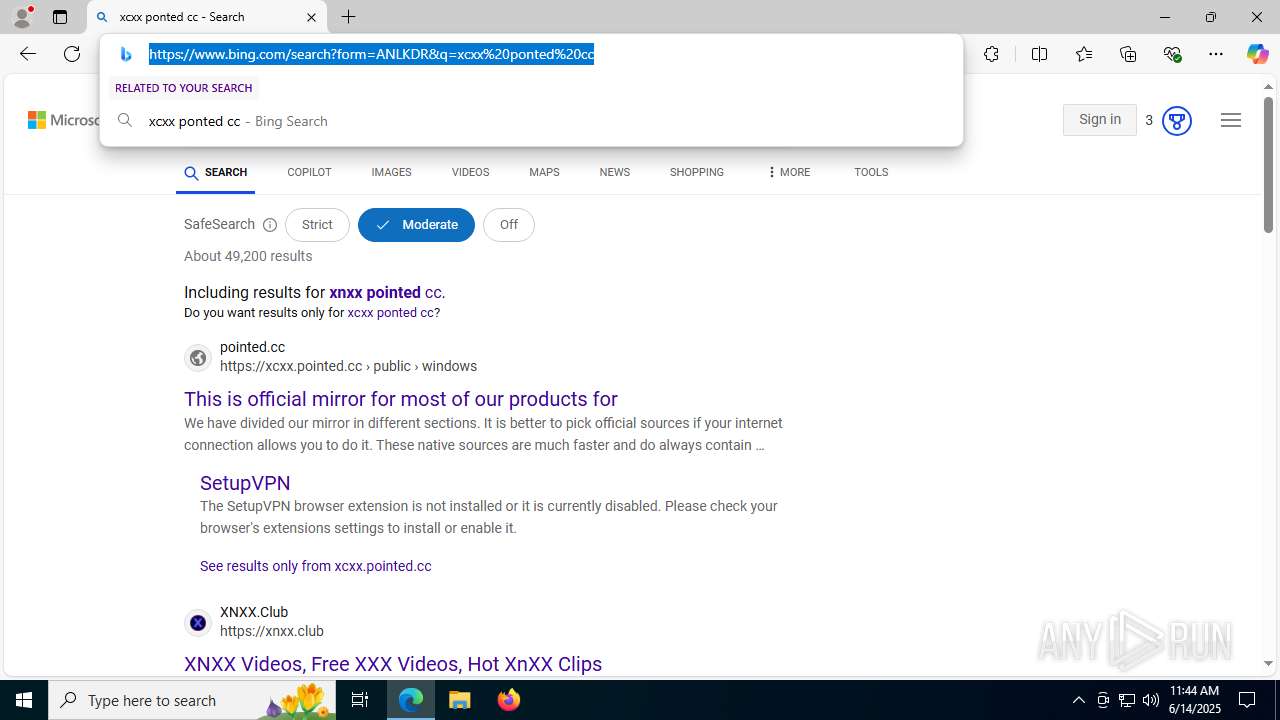Open the Microsoft Rewards medal icon
This screenshot has width=1280, height=720.
pyautogui.click(x=1176, y=121)
